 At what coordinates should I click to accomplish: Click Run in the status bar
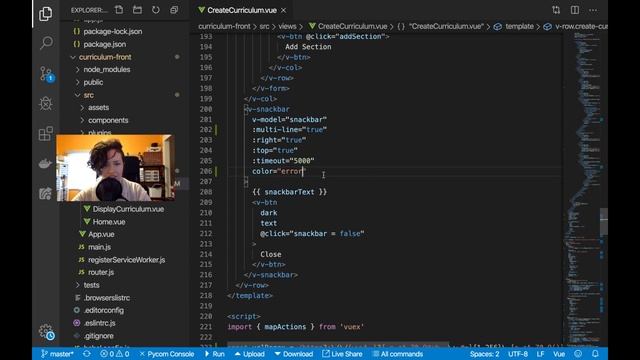(x=214, y=354)
